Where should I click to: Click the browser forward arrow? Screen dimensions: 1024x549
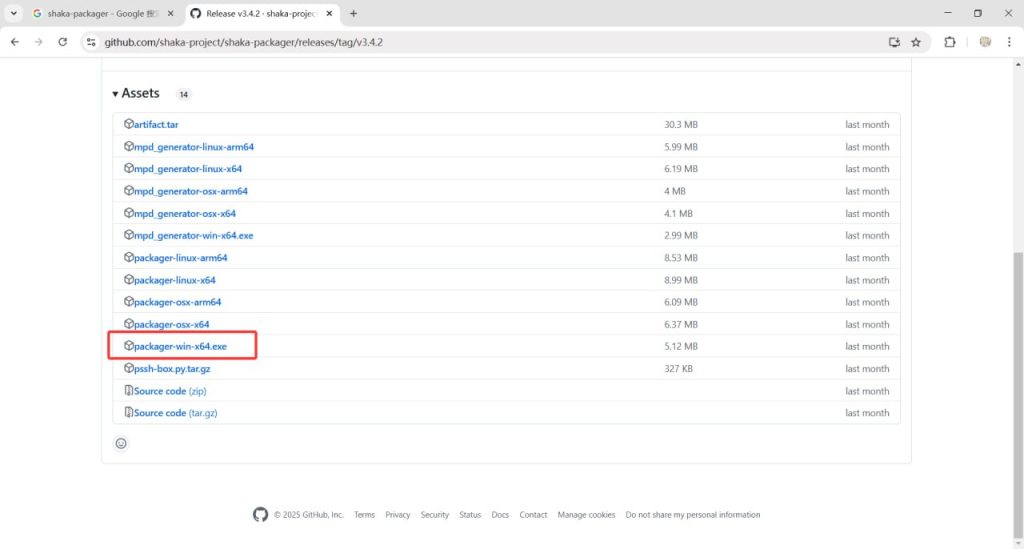(39, 42)
